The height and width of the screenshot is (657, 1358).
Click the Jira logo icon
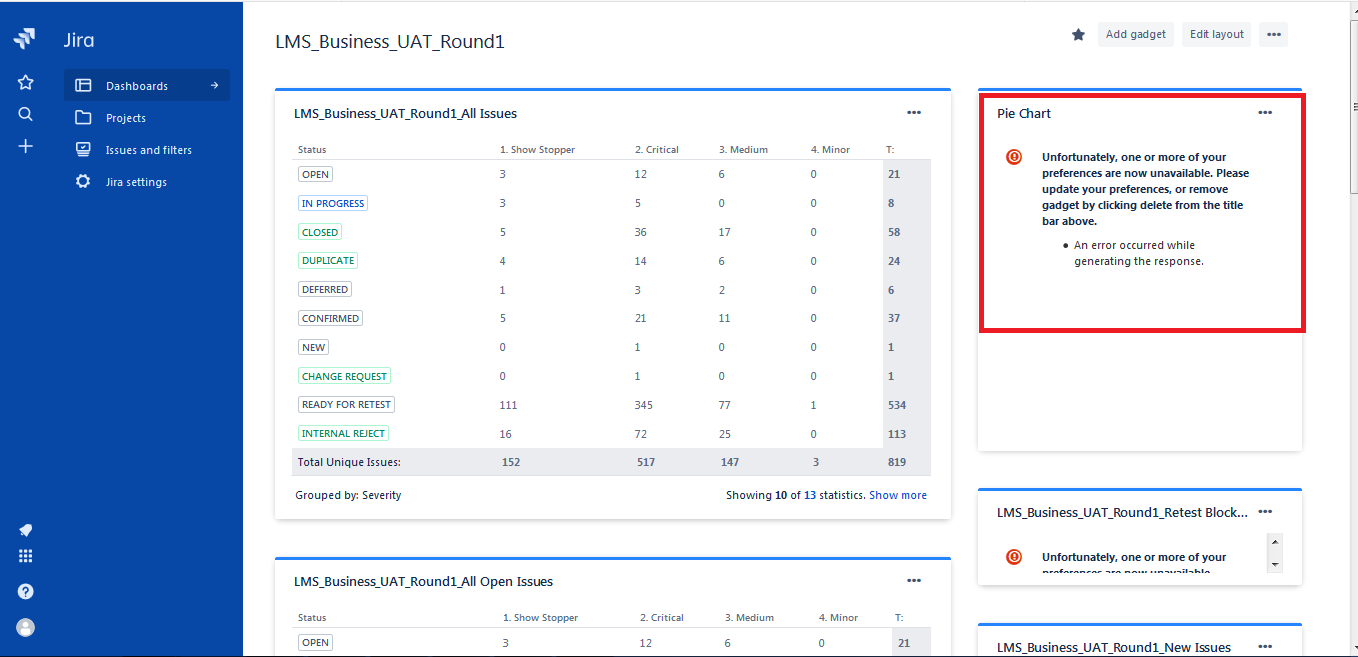click(25, 40)
